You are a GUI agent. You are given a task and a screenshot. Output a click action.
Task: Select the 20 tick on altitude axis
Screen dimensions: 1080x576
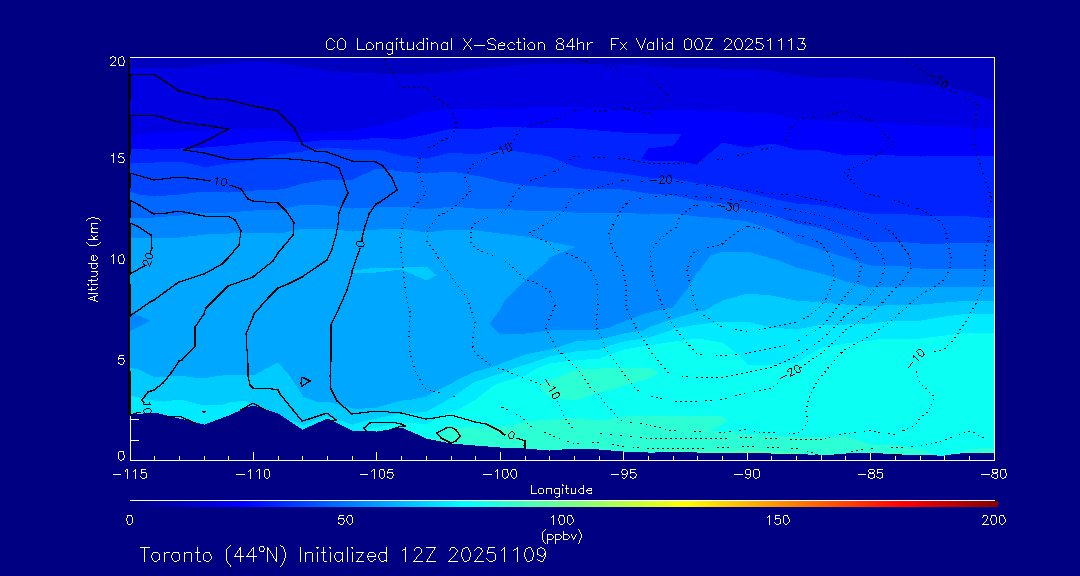[x=117, y=61]
